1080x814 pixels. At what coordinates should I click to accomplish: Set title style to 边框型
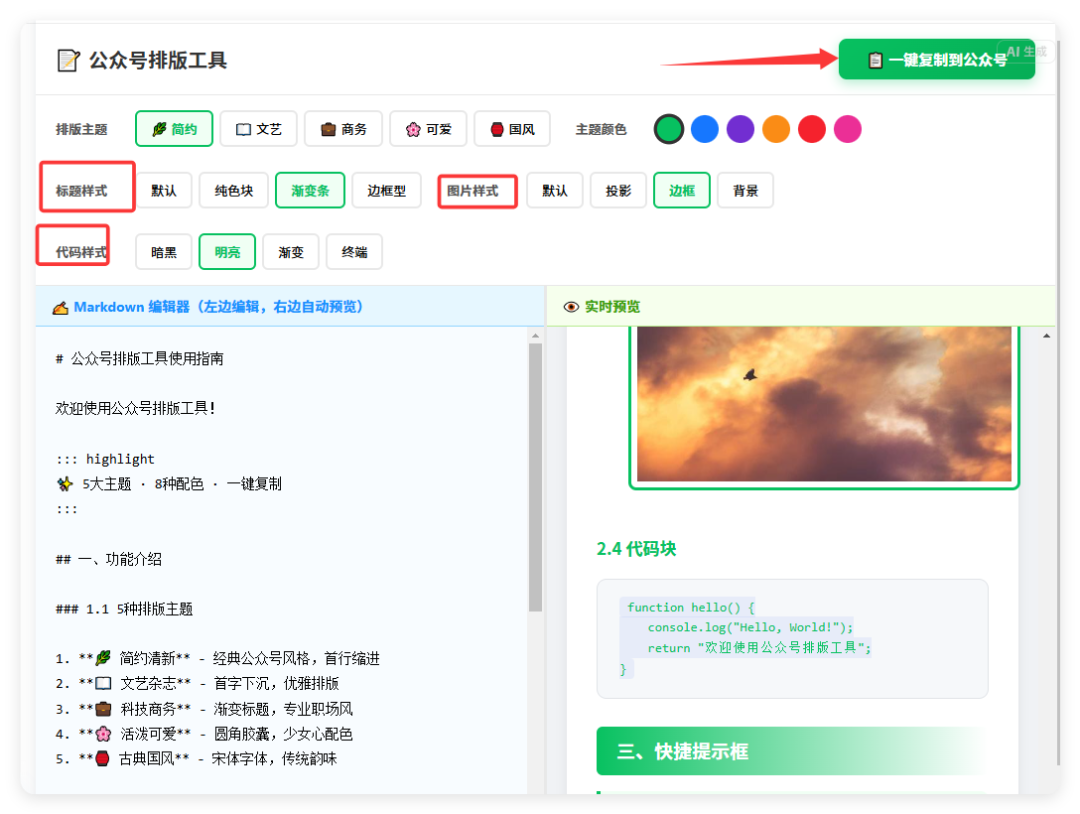(x=386, y=190)
